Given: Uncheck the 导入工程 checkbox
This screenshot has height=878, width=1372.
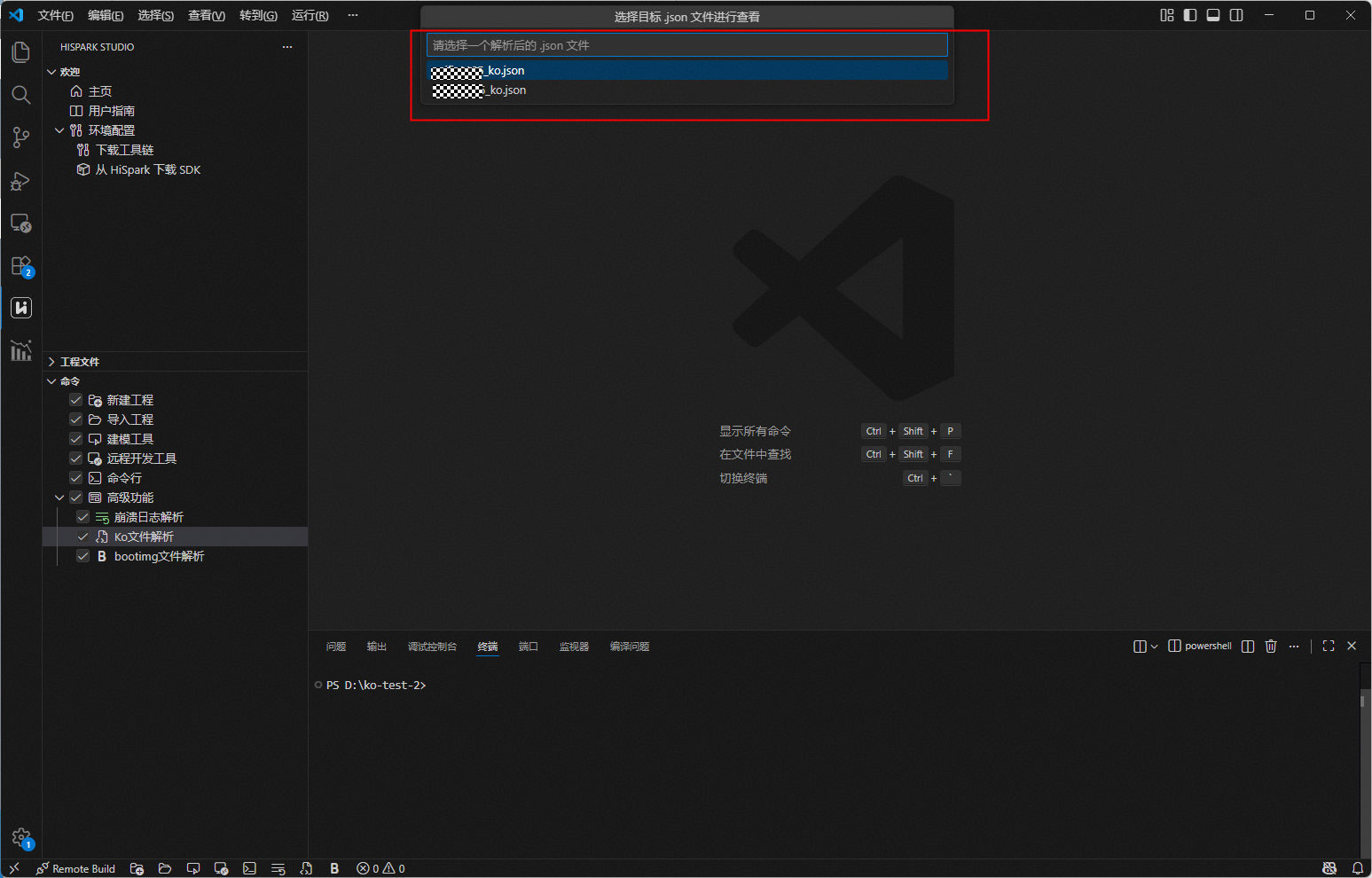Looking at the screenshot, I should (76, 419).
